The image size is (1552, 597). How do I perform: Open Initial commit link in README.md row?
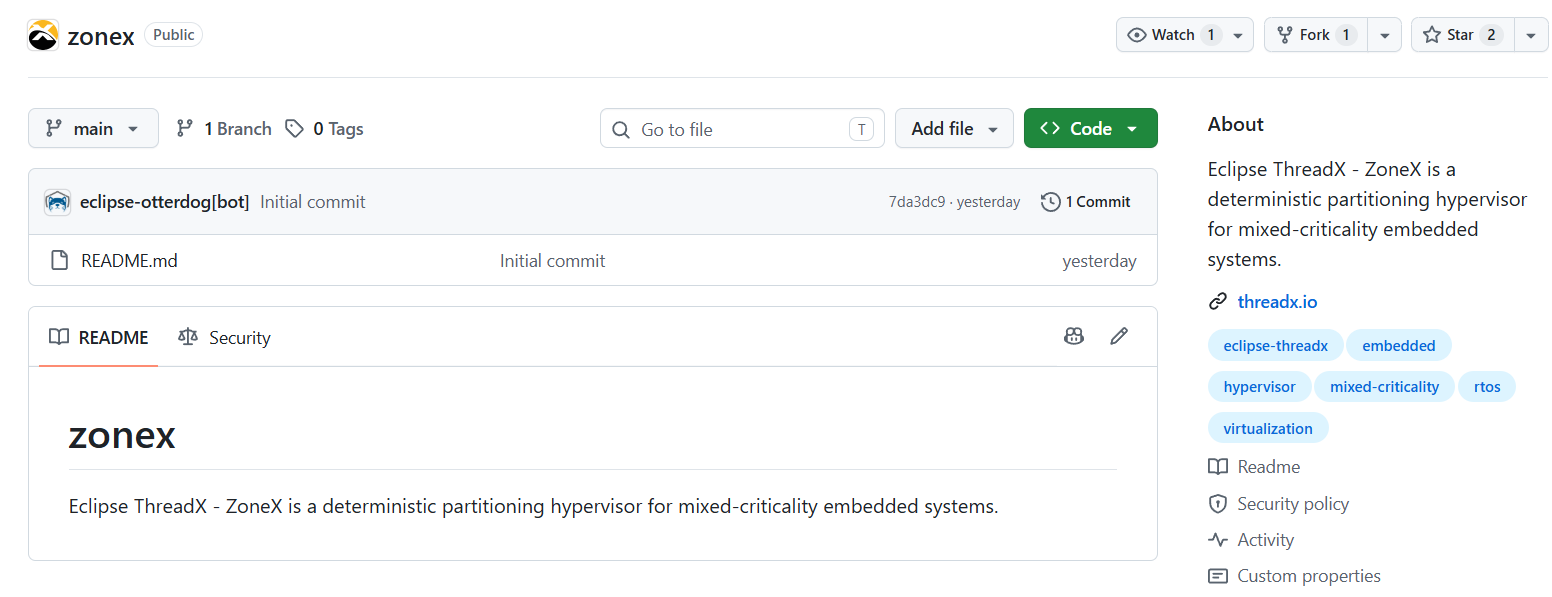552,261
